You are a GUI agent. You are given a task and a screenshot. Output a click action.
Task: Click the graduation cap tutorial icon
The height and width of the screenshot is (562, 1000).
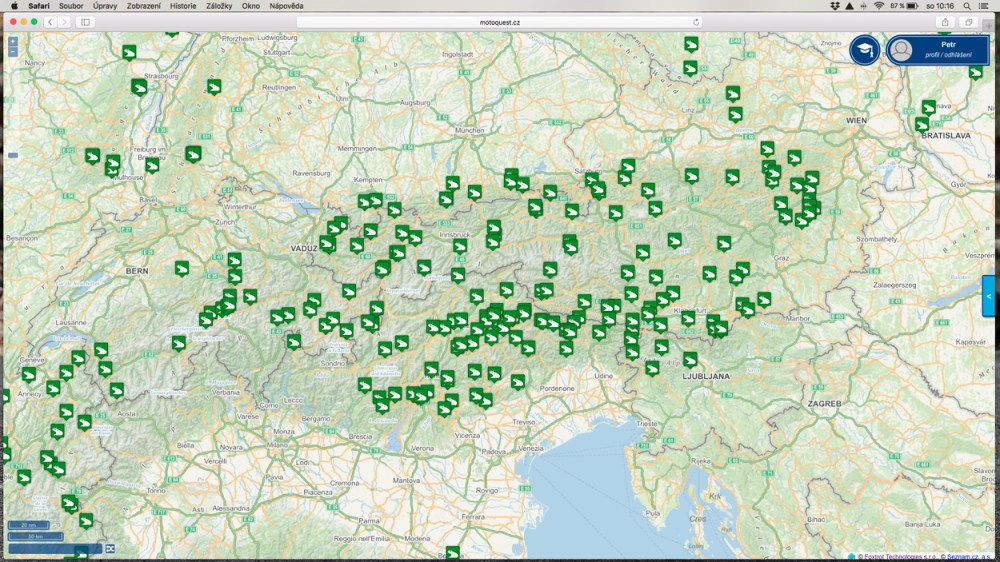point(864,50)
